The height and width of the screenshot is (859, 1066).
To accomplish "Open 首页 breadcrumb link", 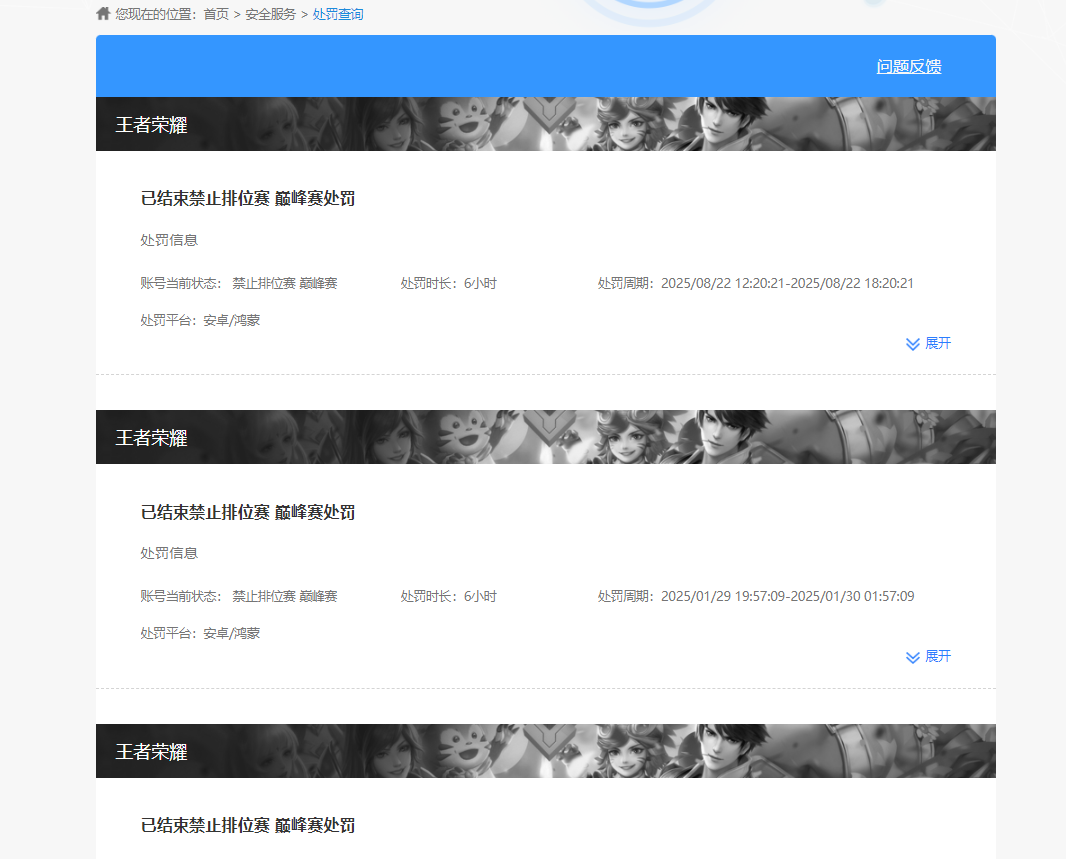I will click(216, 14).
